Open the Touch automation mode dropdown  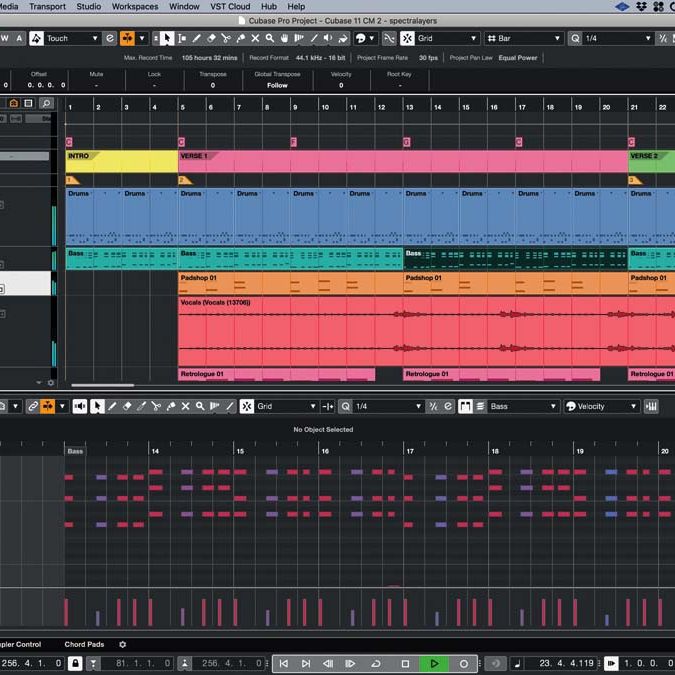pyautogui.click(x=72, y=38)
